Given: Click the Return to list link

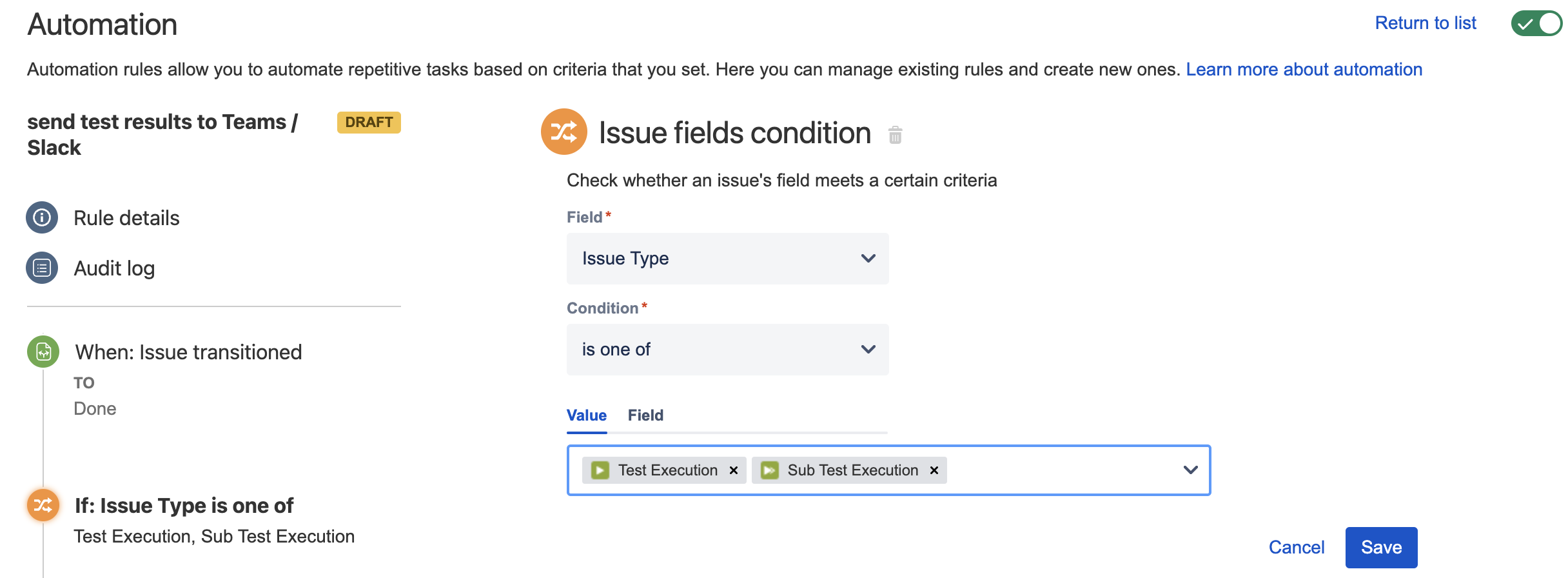Looking at the screenshot, I should pyautogui.click(x=1425, y=23).
